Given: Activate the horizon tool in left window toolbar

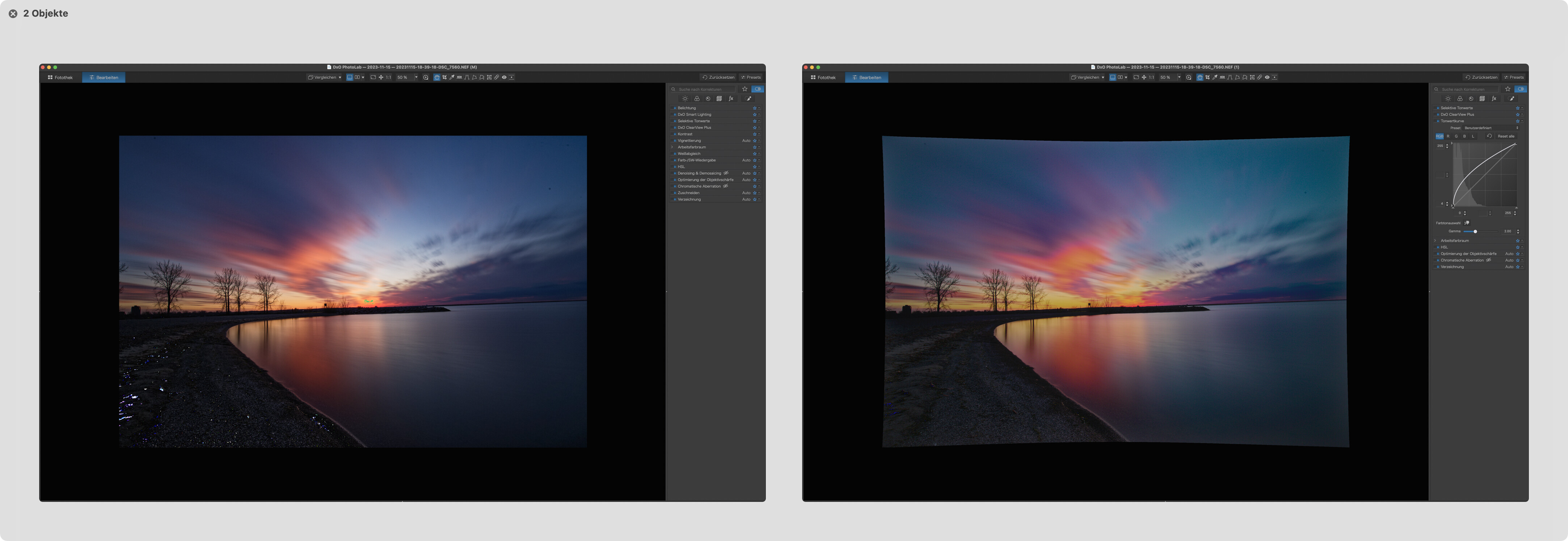Looking at the screenshot, I should pos(460,77).
